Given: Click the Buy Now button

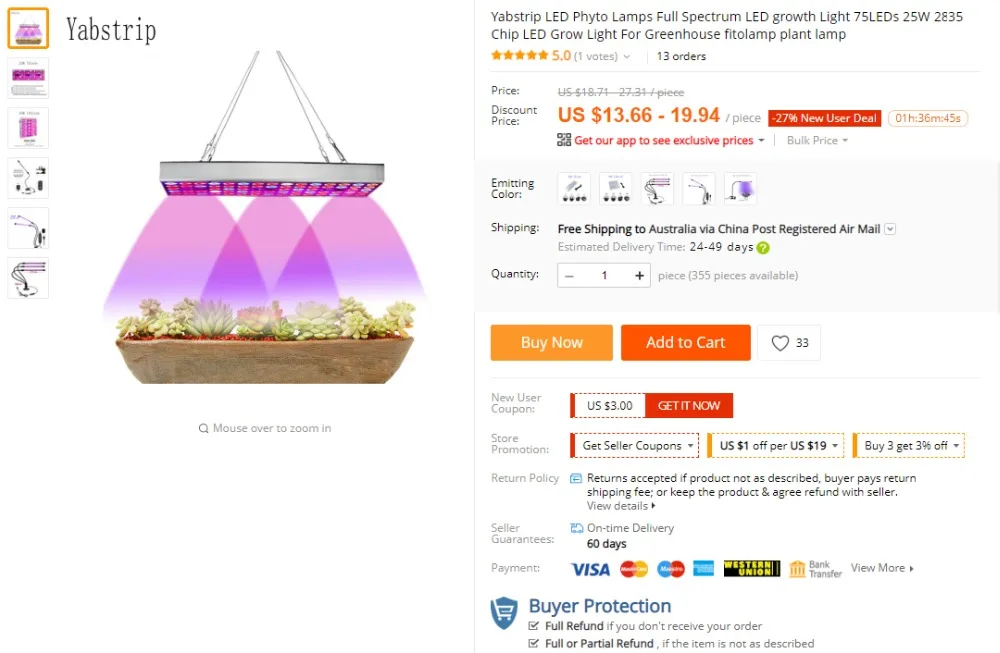Looking at the screenshot, I should 551,343.
